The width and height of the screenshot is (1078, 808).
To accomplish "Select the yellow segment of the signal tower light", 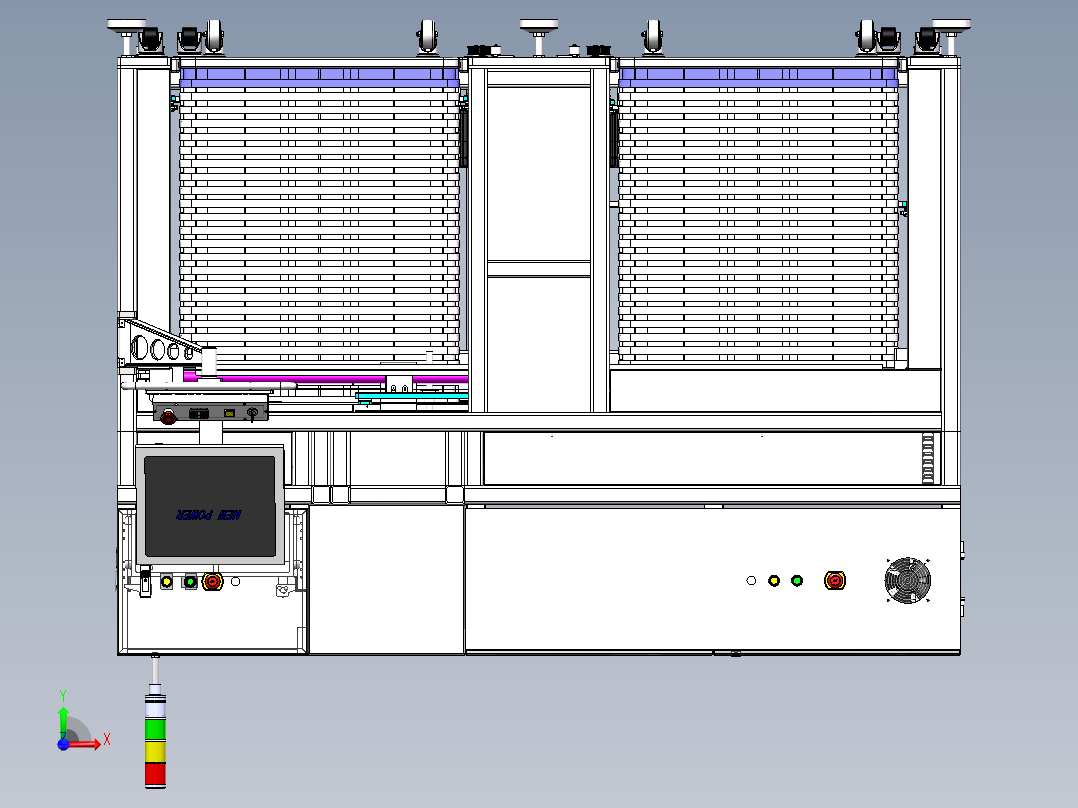I will pos(155,752).
